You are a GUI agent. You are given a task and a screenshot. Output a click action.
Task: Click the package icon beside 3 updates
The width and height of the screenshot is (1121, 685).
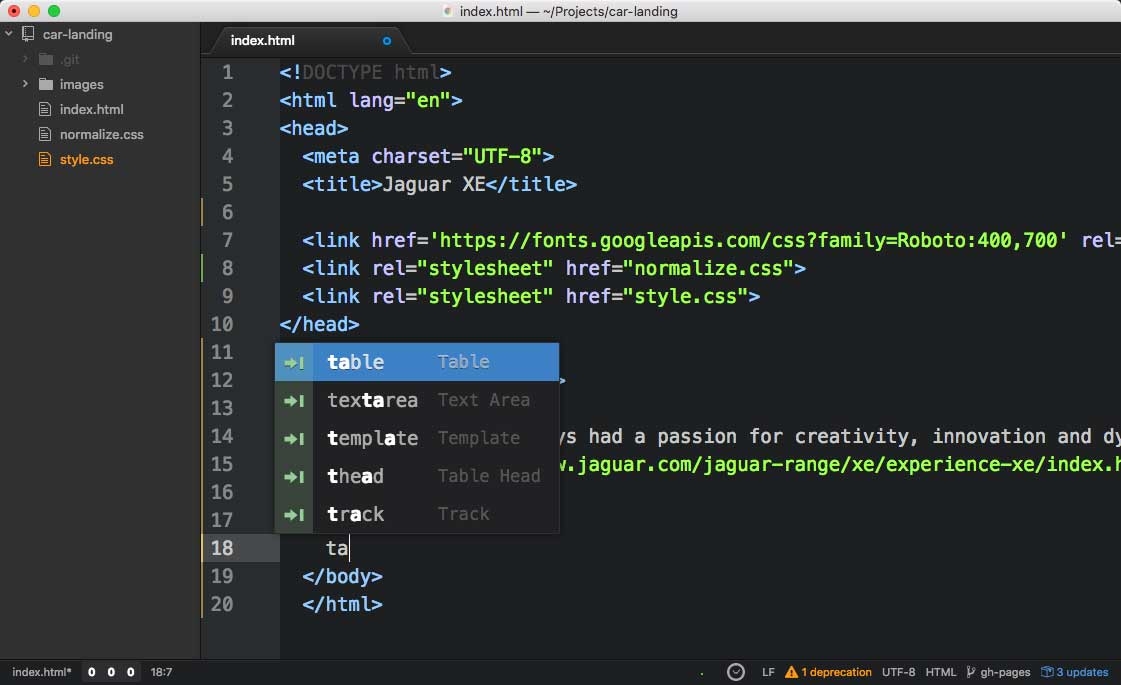tap(1047, 672)
